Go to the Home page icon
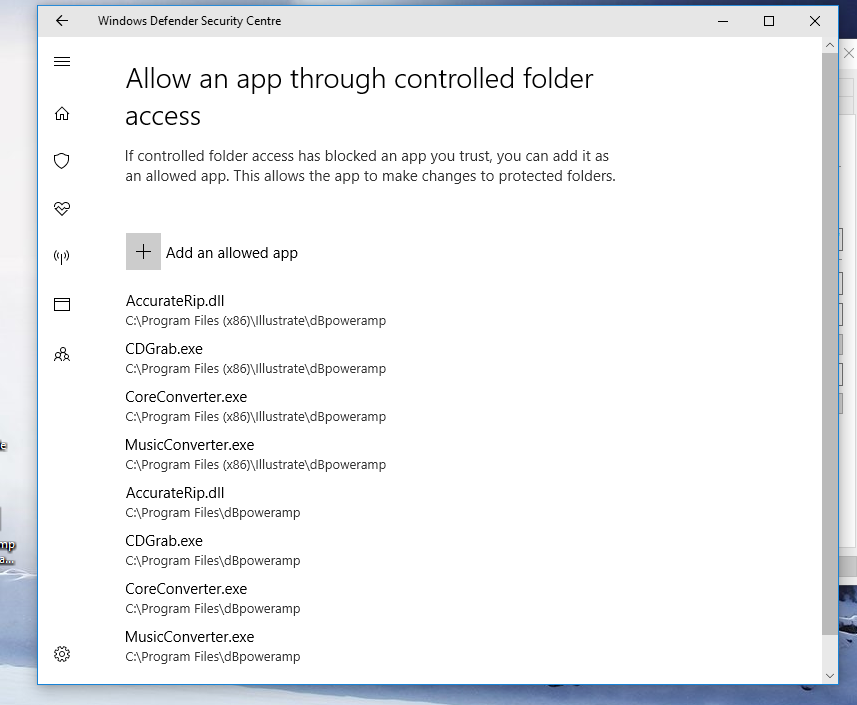The image size is (857, 705). coord(62,114)
